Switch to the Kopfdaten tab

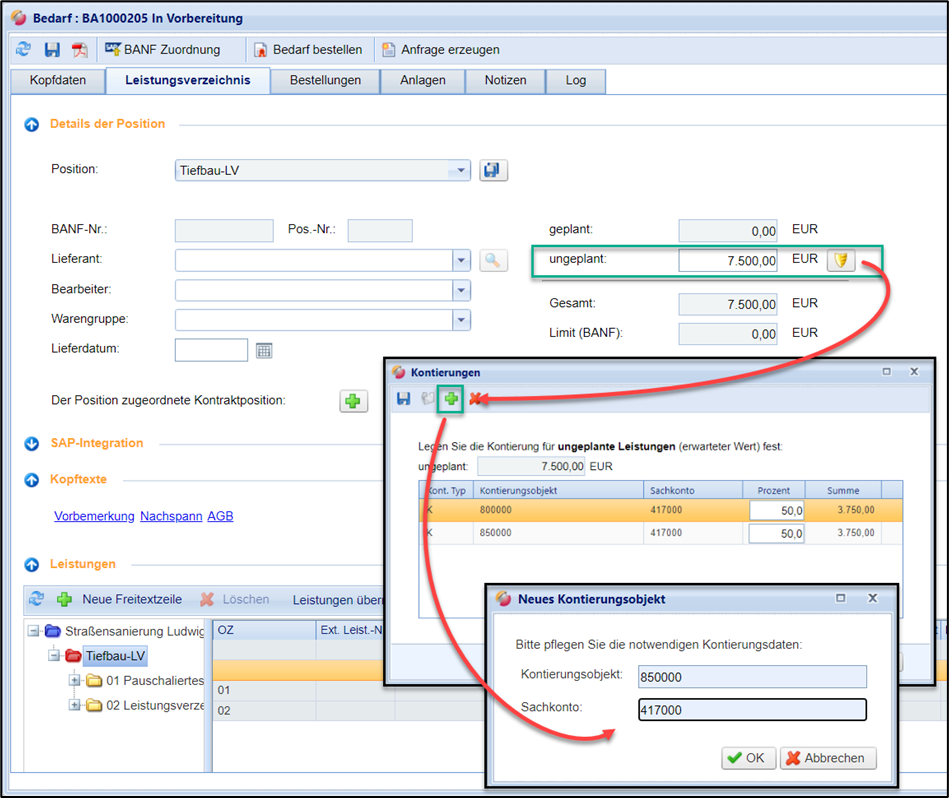click(x=58, y=80)
